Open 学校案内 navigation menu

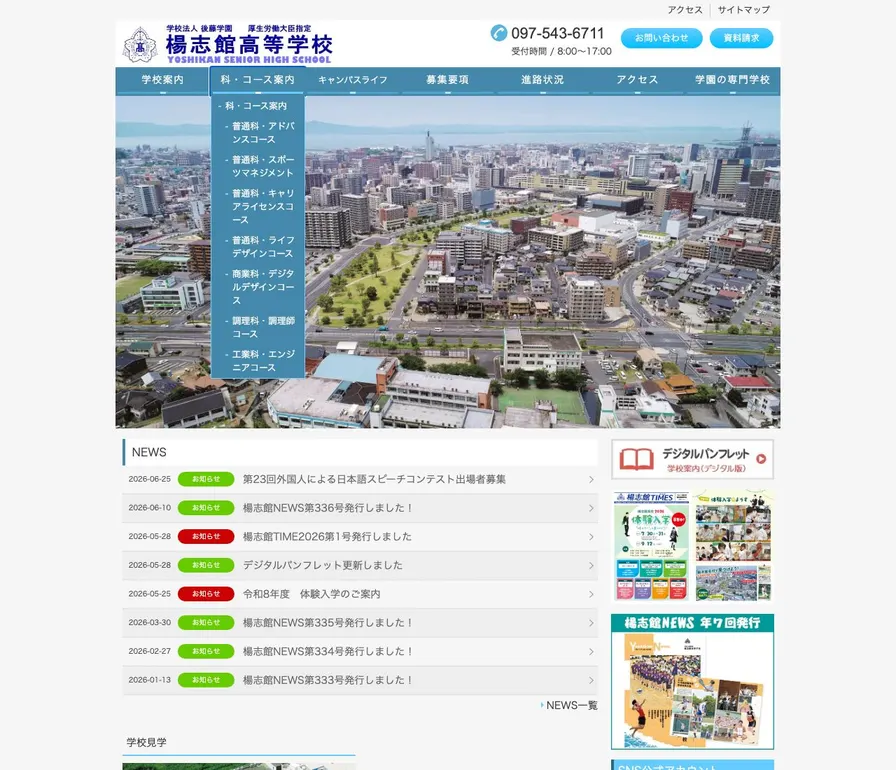pos(163,80)
